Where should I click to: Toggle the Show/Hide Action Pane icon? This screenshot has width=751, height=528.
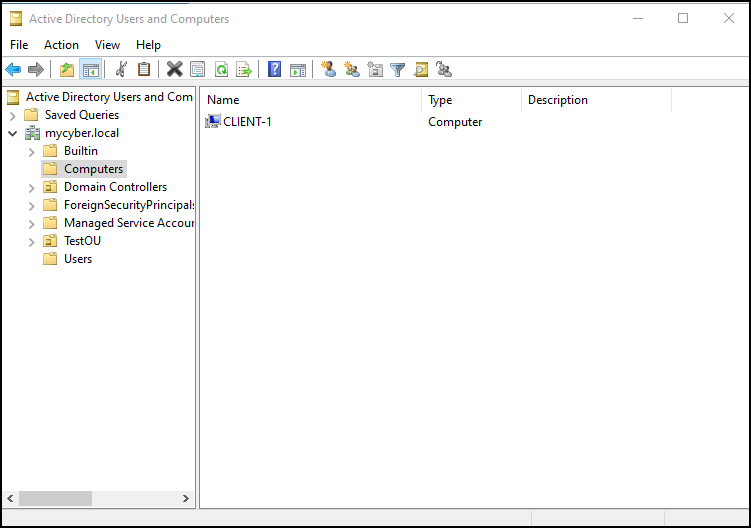(x=297, y=70)
